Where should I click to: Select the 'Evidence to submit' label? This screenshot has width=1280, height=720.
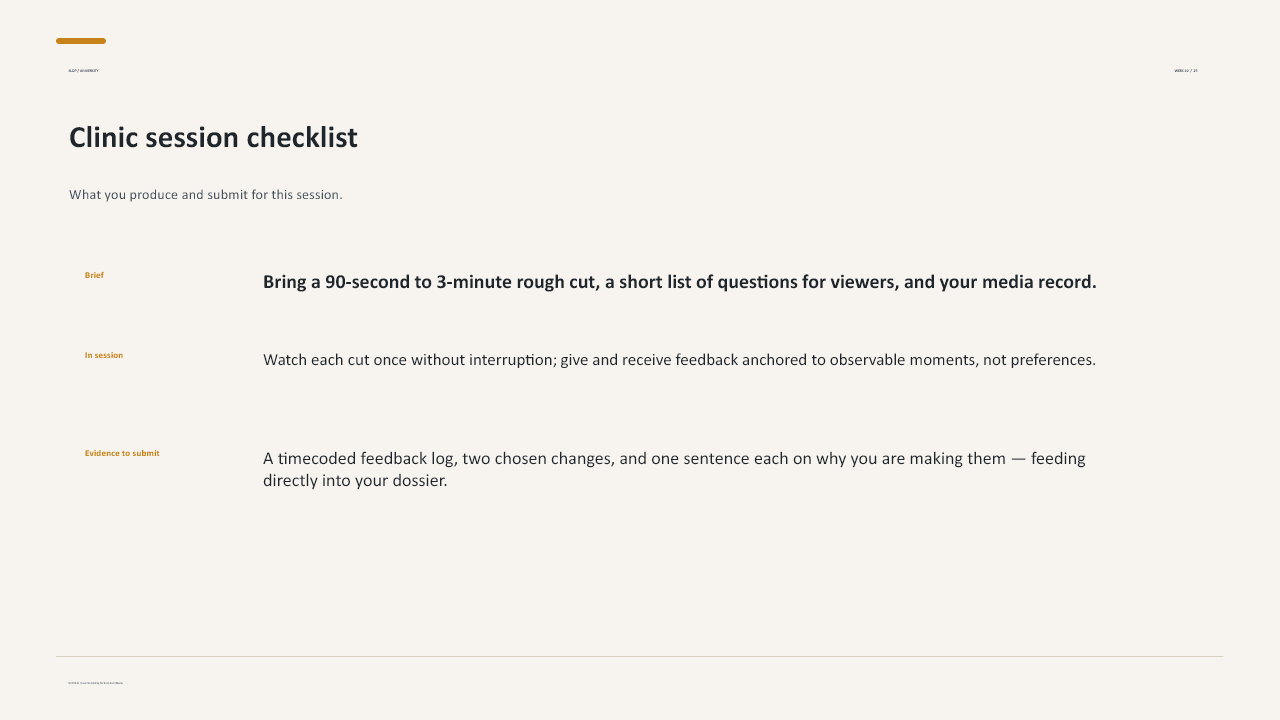[122, 453]
